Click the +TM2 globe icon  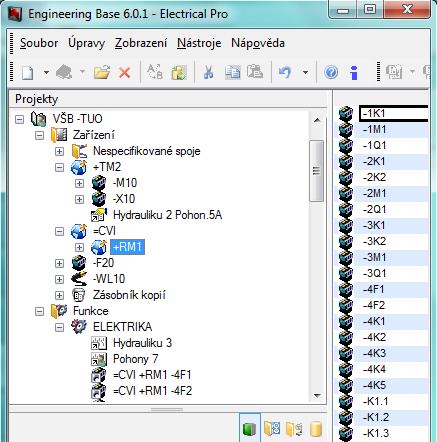[x=79, y=167]
